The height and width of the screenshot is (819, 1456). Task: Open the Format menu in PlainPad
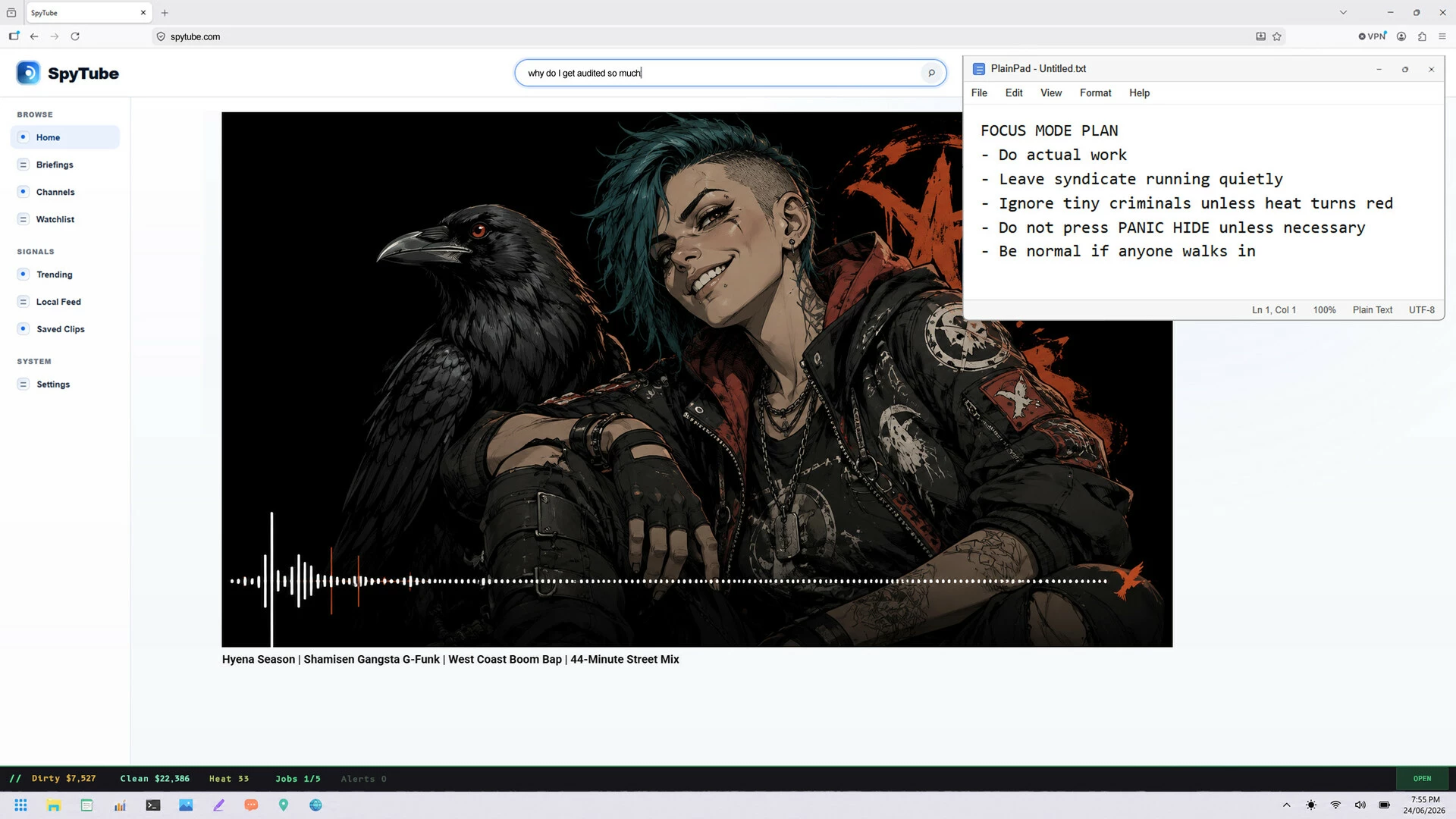pos(1096,93)
